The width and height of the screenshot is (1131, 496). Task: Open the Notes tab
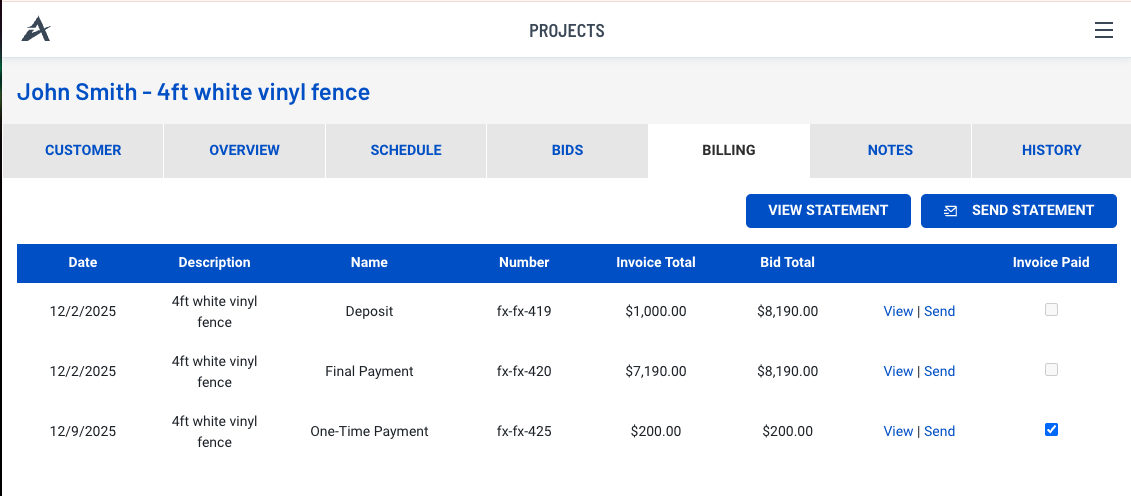(890, 151)
